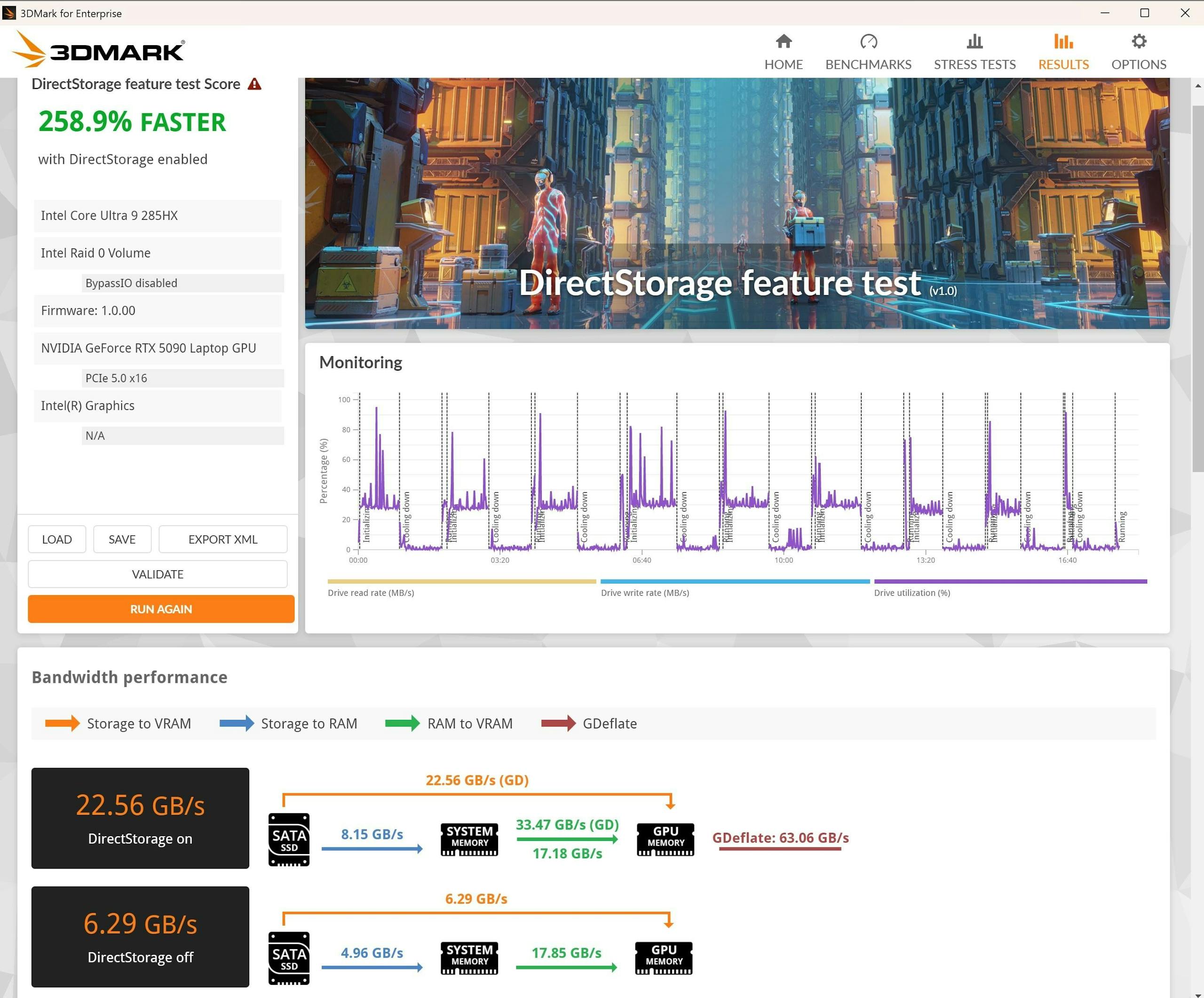Click System Memory icon in DirectStorage off row
Image resolution: width=1204 pixels, height=998 pixels.
pos(469,958)
